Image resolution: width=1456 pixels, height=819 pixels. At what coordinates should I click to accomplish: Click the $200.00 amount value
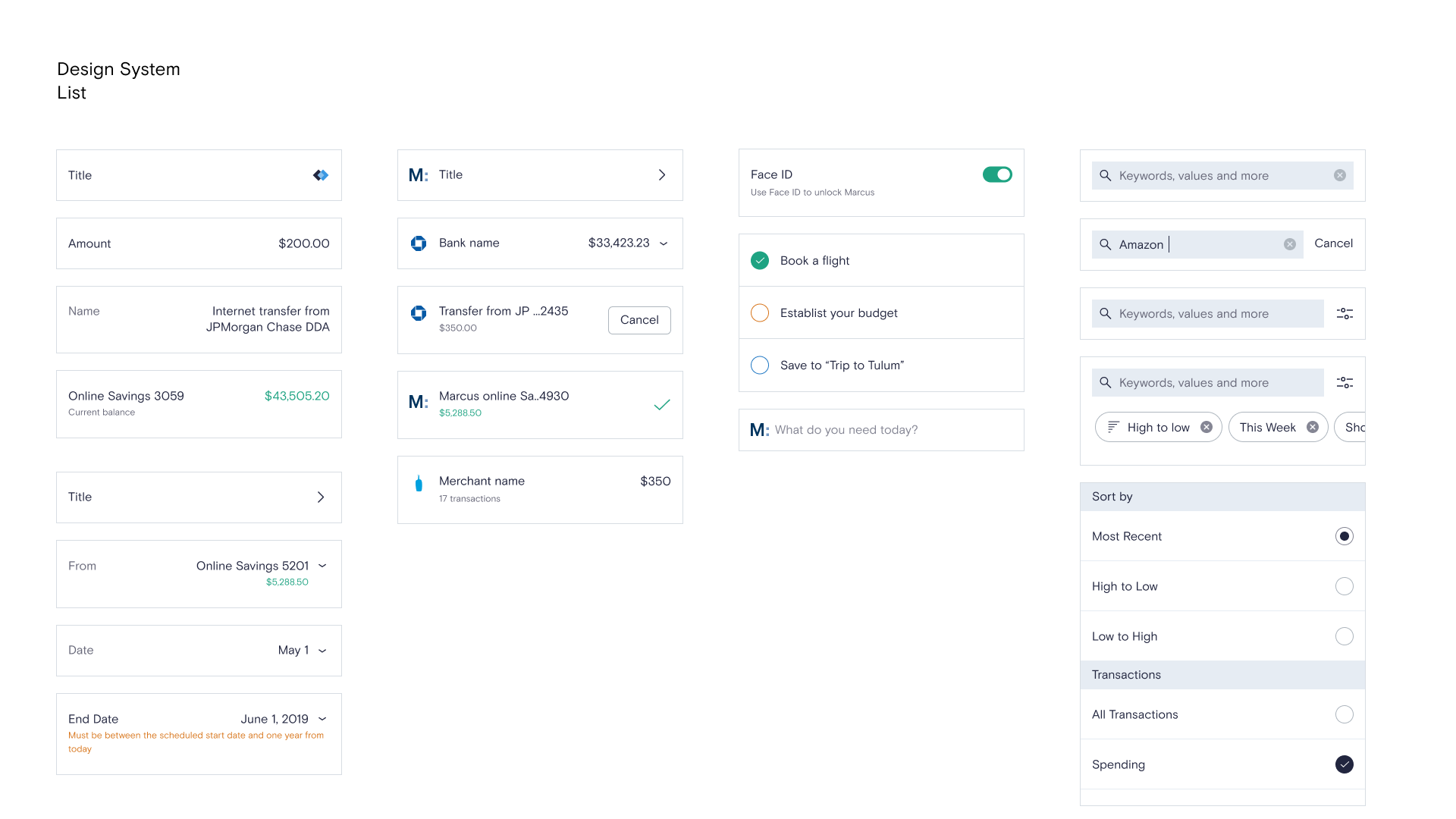tap(303, 243)
